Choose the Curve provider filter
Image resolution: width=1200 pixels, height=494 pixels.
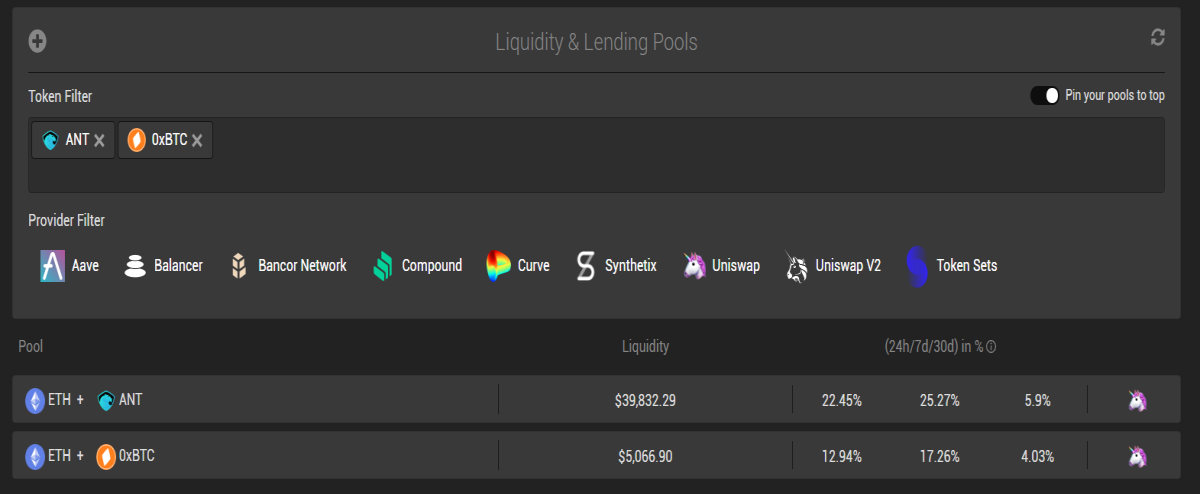click(x=518, y=266)
